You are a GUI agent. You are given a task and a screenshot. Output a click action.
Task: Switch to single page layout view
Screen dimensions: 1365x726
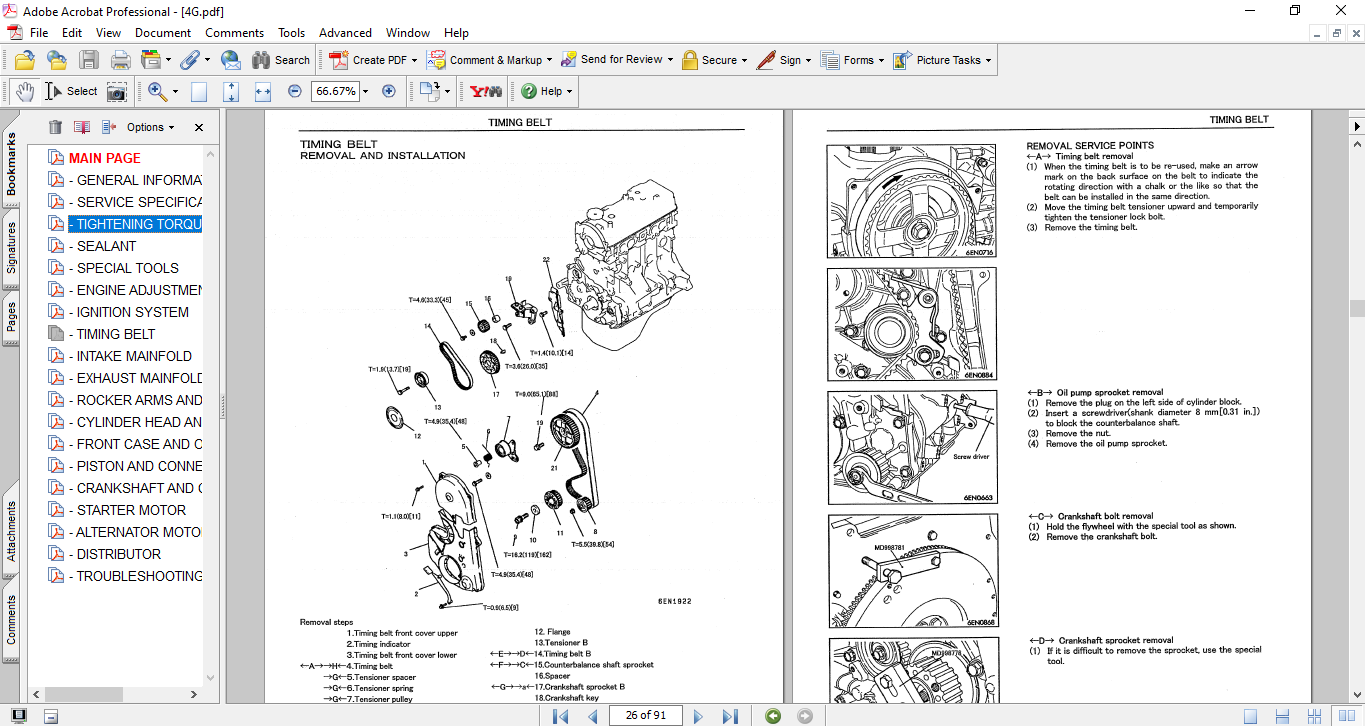[1250, 715]
